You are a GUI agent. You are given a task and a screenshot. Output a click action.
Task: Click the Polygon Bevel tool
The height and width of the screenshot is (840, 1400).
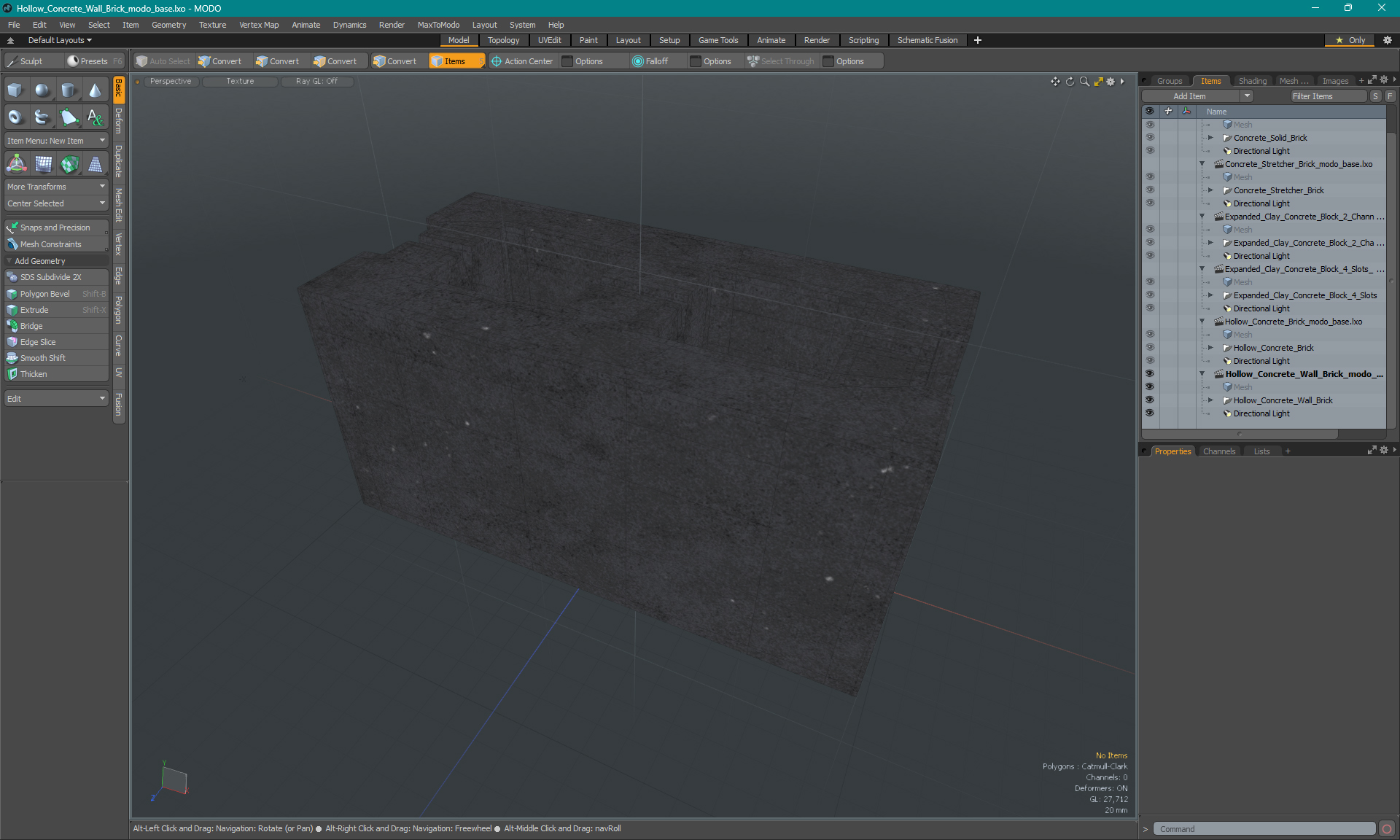(56, 294)
